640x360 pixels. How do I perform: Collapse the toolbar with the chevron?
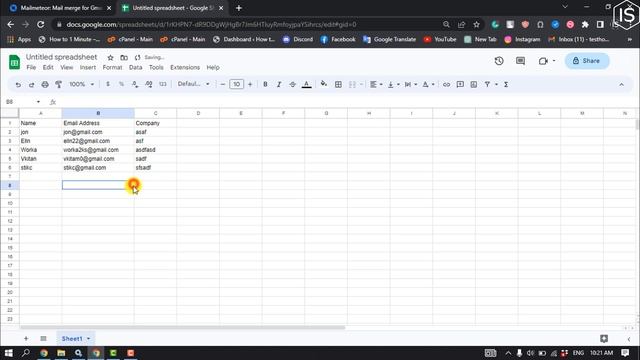(x=621, y=84)
